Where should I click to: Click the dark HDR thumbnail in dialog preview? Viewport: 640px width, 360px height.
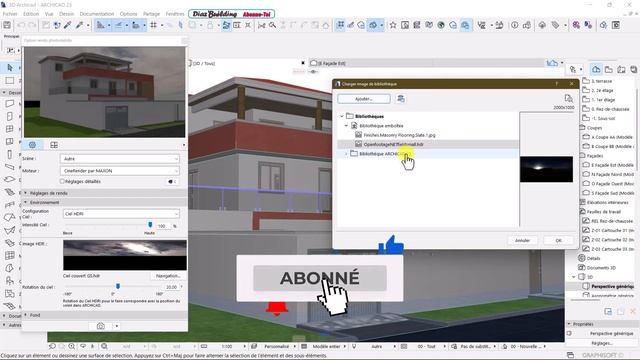[546, 169]
